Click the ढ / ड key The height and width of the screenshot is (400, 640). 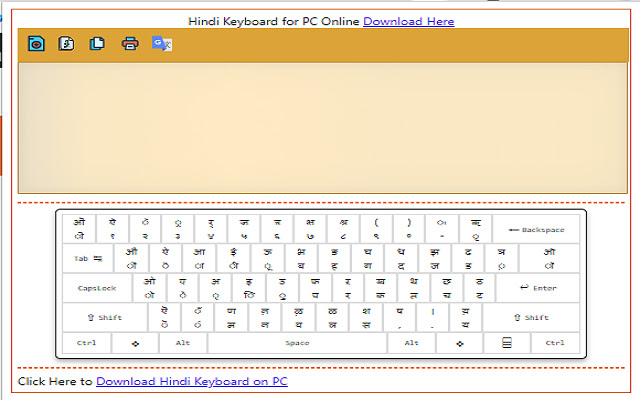point(468,258)
